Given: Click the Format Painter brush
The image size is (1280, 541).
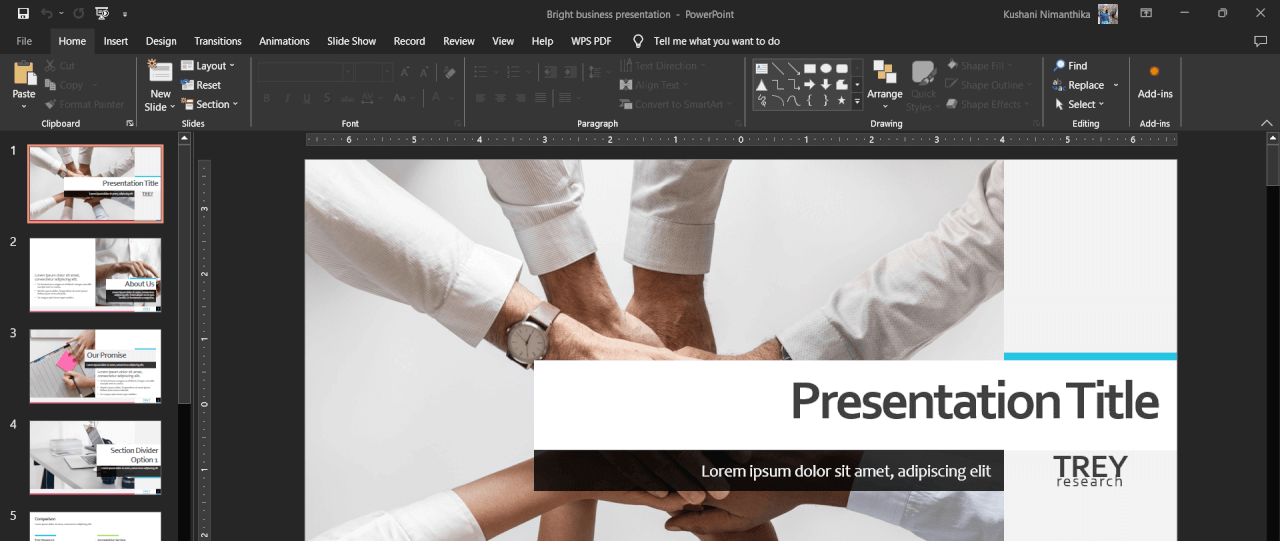Looking at the screenshot, I should click(x=50, y=104).
